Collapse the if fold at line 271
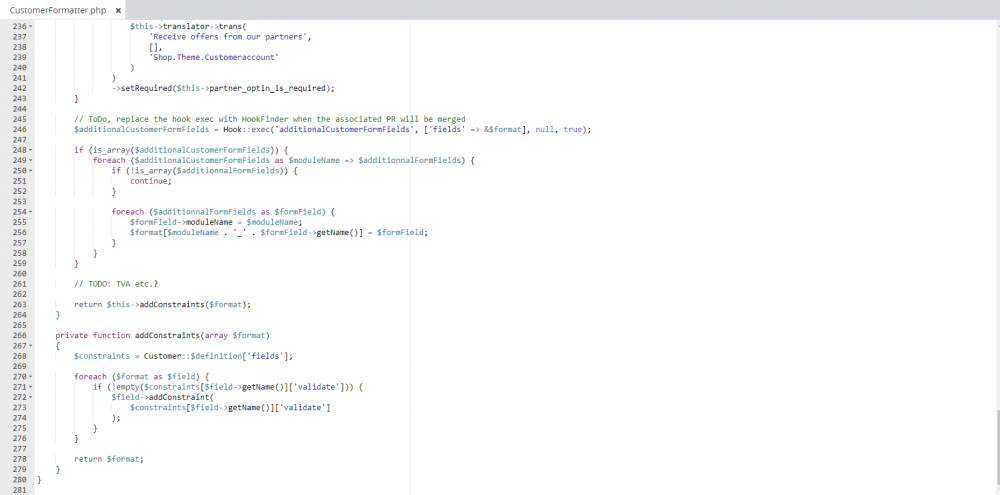 tap(31, 387)
